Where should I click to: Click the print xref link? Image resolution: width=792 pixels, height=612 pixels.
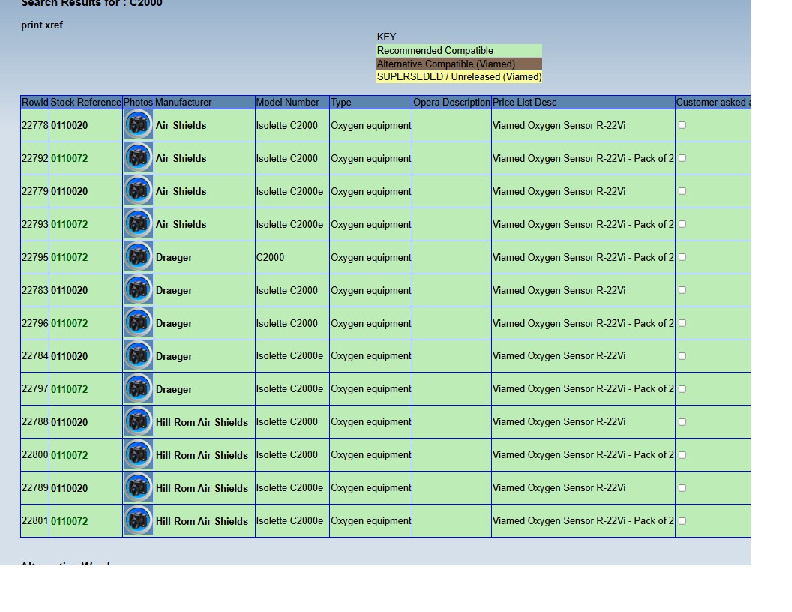pos(42,25)
